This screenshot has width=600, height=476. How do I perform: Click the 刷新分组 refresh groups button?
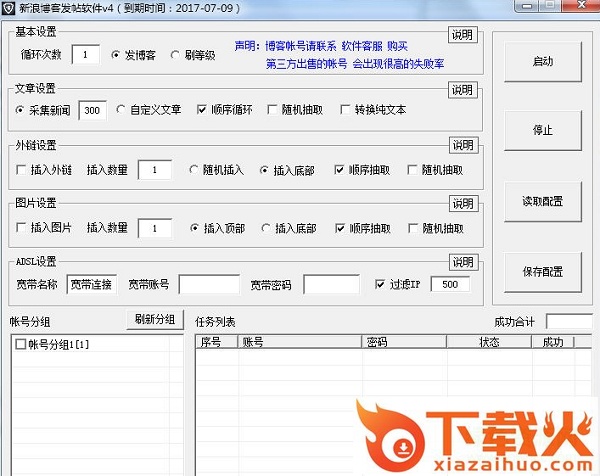(155, 319)
